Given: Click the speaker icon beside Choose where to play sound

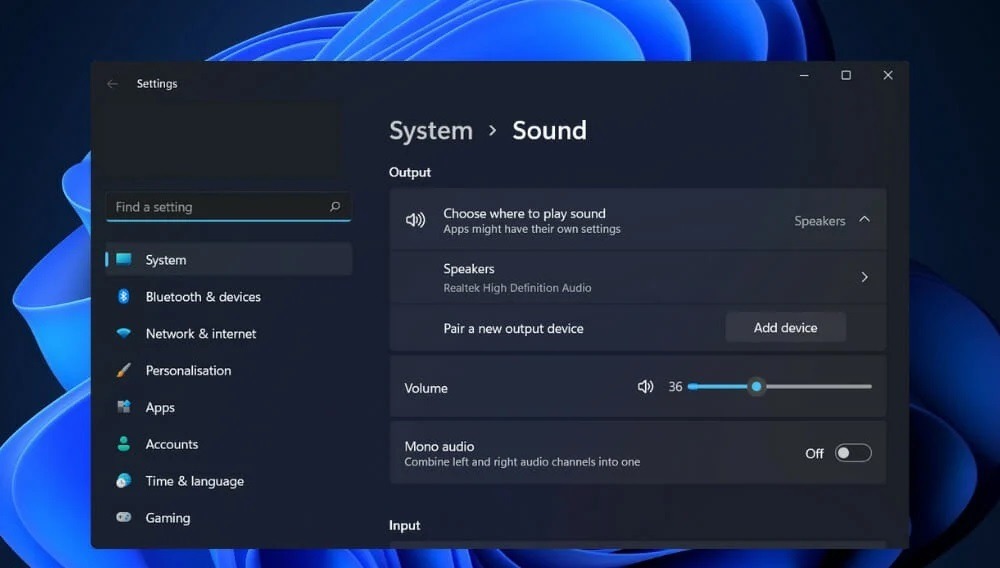Looking at the screenshot, I should point(415,220).
